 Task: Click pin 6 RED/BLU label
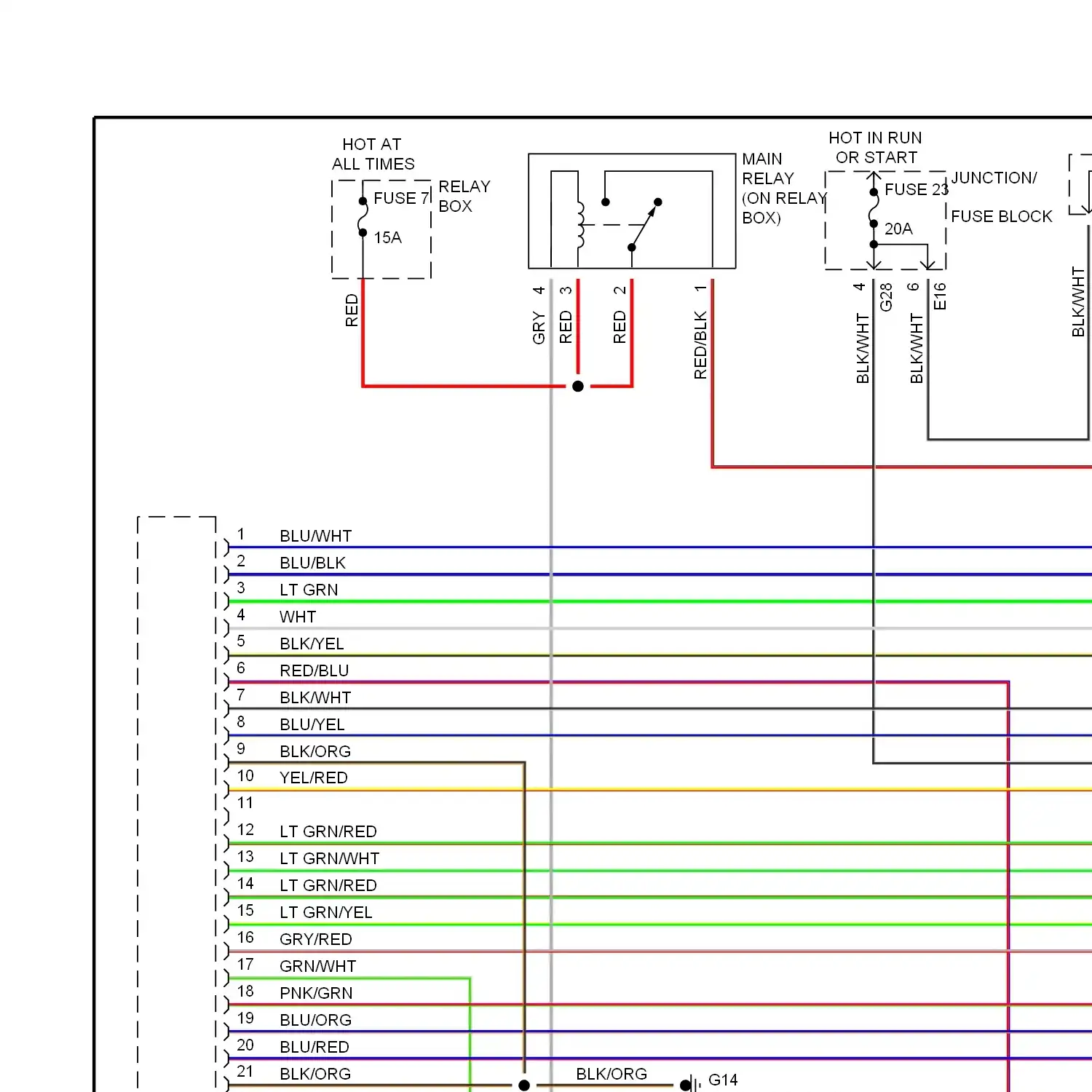[314, 670]
